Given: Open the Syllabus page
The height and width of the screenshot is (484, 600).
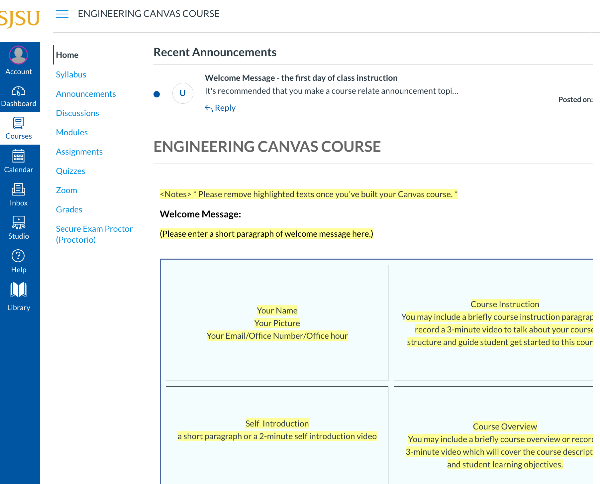Looking at the screenshot, I should click(71, 74).
